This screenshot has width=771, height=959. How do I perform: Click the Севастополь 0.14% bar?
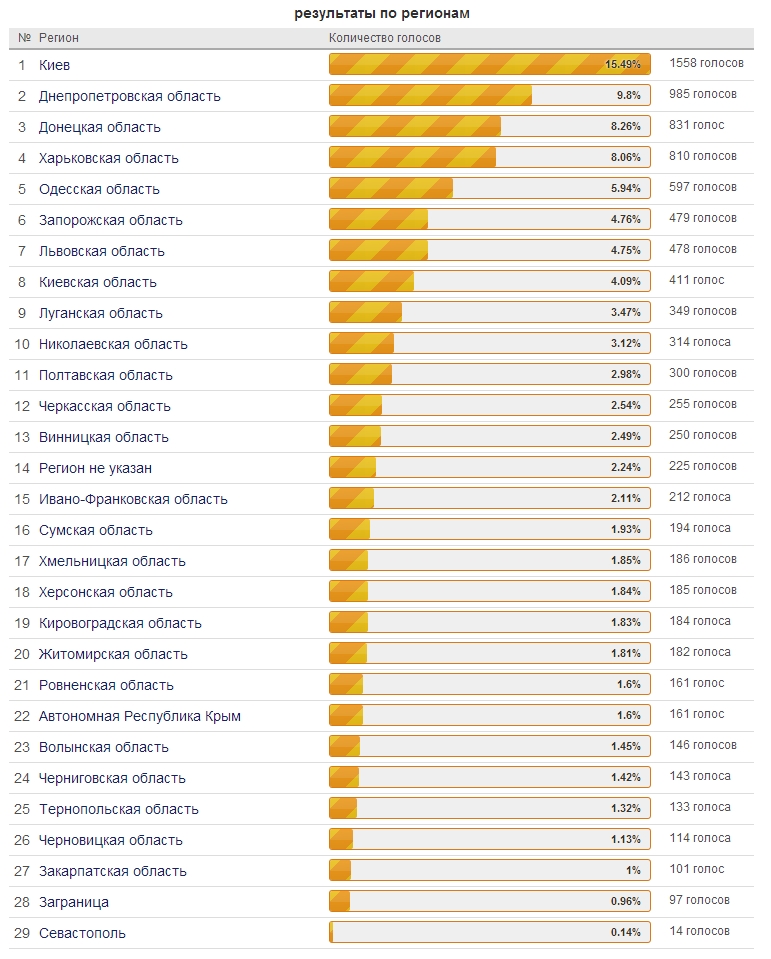[x=490, y=931]
